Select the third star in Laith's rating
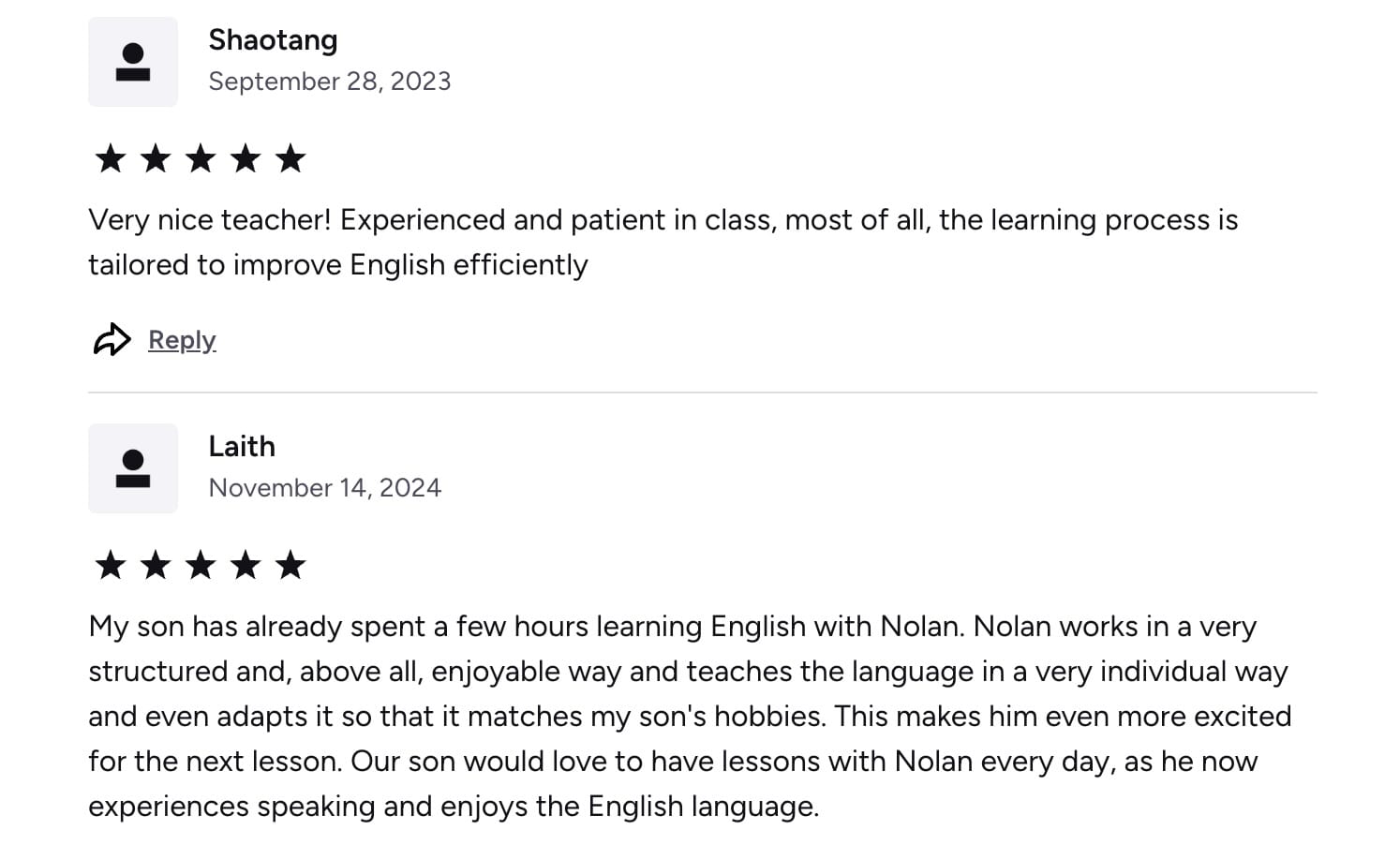The height and width of the screenshot is (860, 1400). point(201,565)
